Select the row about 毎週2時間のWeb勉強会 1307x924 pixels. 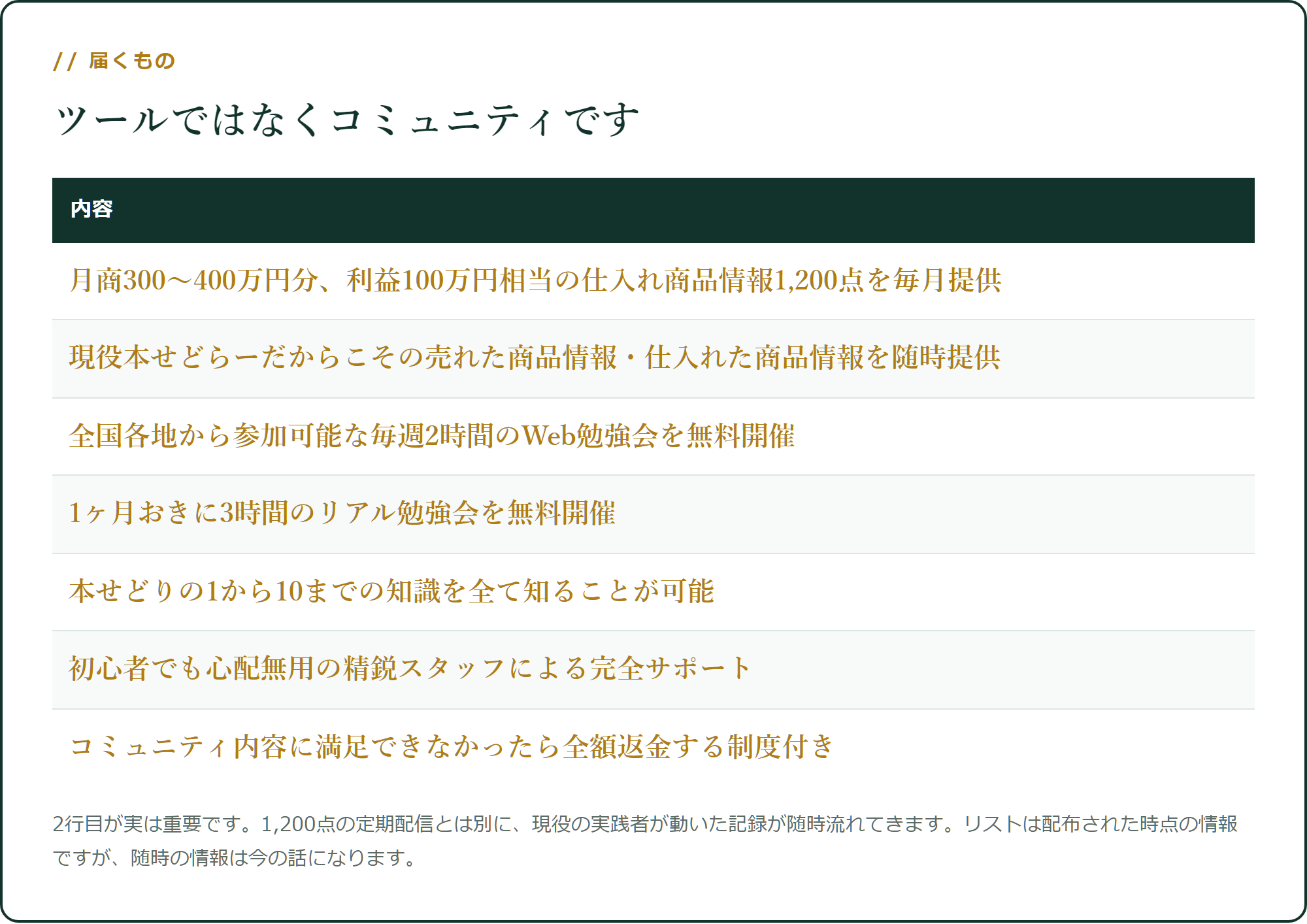[x=653, y=437]
